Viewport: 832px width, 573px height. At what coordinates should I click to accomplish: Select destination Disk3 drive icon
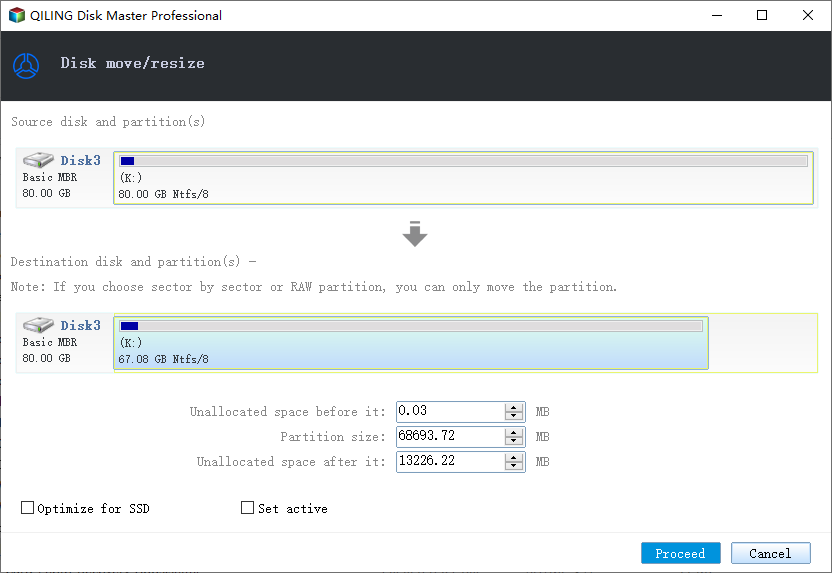38,324
